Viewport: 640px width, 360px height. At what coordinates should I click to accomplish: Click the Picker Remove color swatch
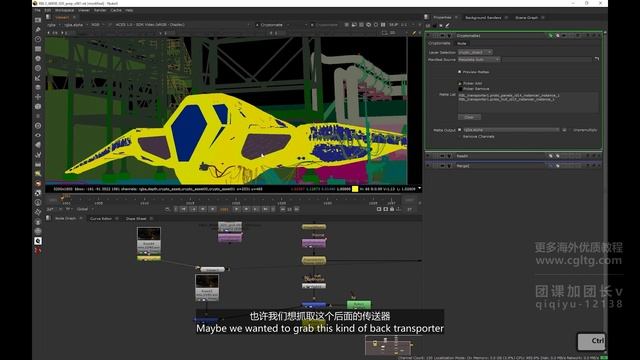pos(460,89)
